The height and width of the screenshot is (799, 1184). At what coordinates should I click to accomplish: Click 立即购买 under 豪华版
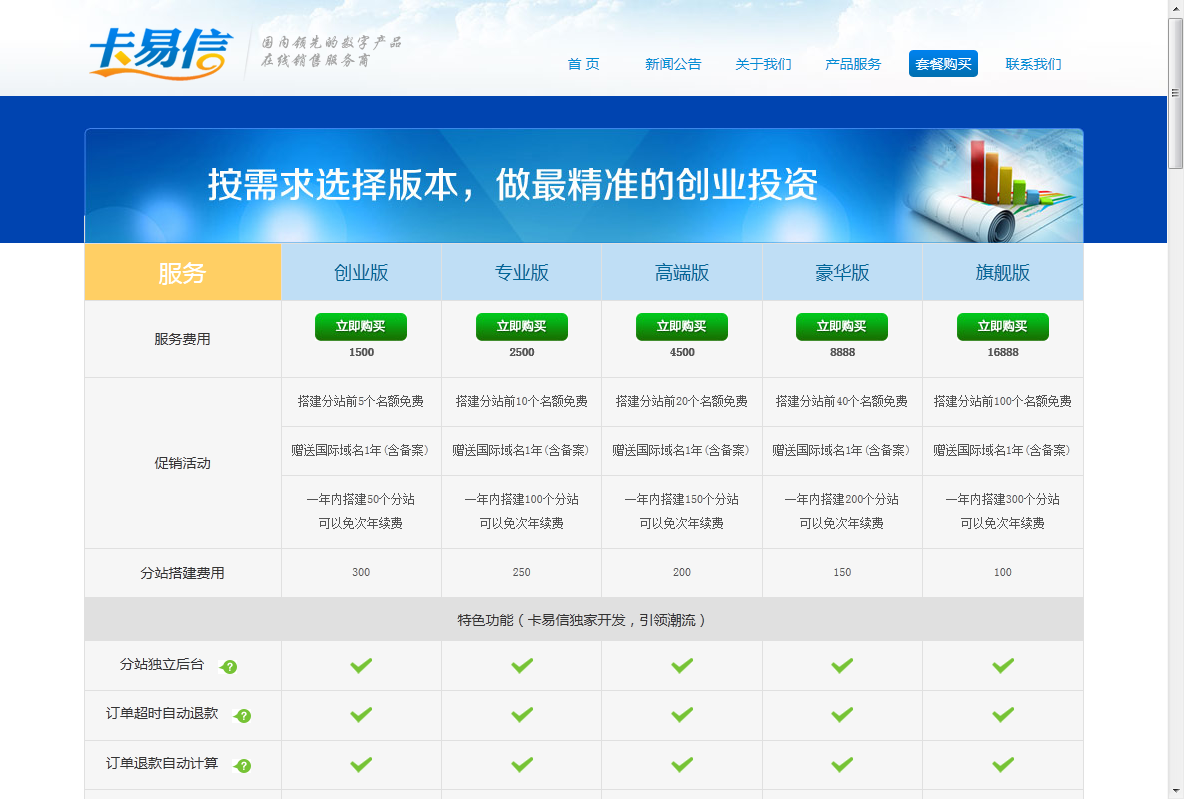point(842,326)
